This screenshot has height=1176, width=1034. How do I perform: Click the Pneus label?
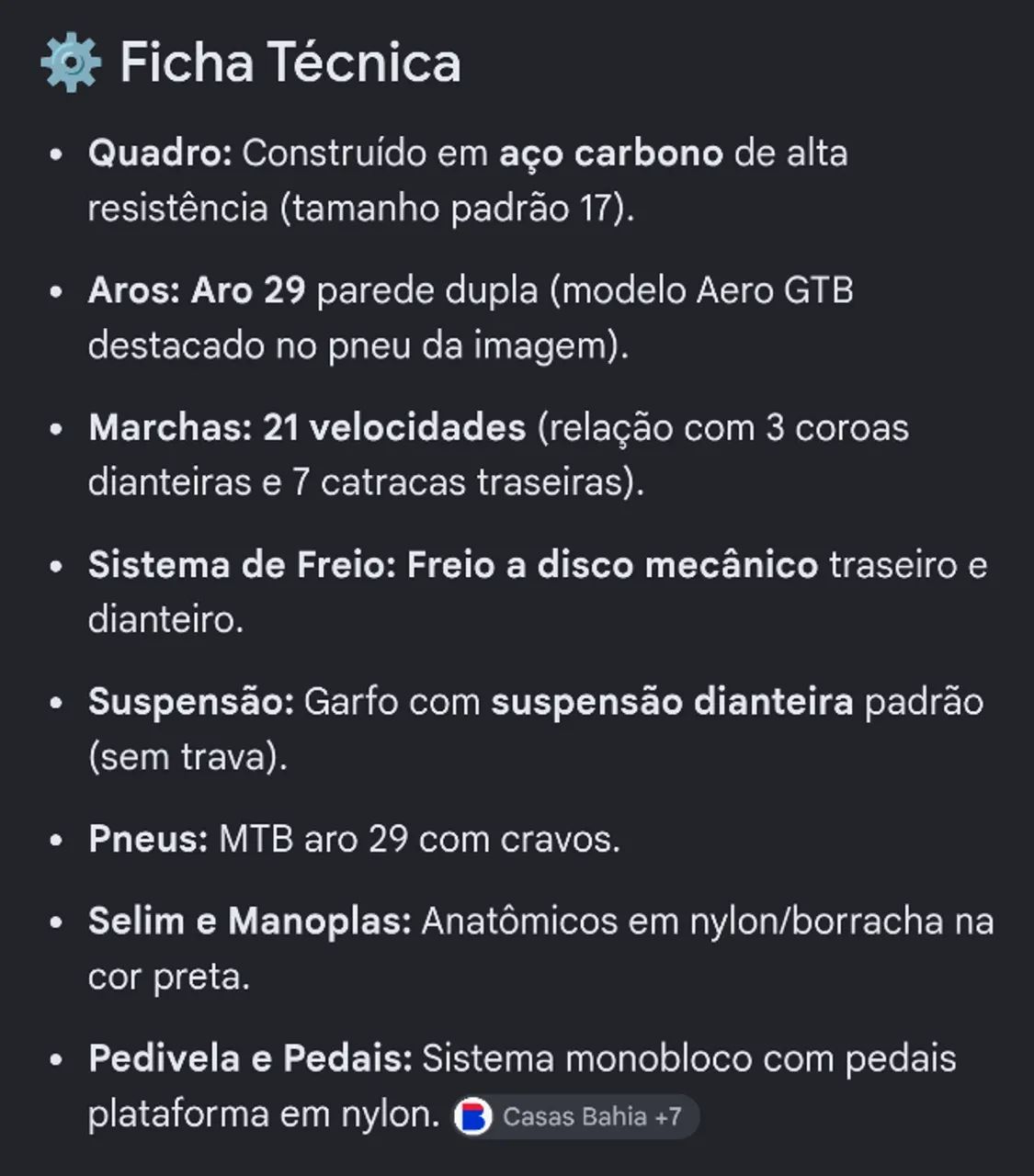[x=148, y=839]
